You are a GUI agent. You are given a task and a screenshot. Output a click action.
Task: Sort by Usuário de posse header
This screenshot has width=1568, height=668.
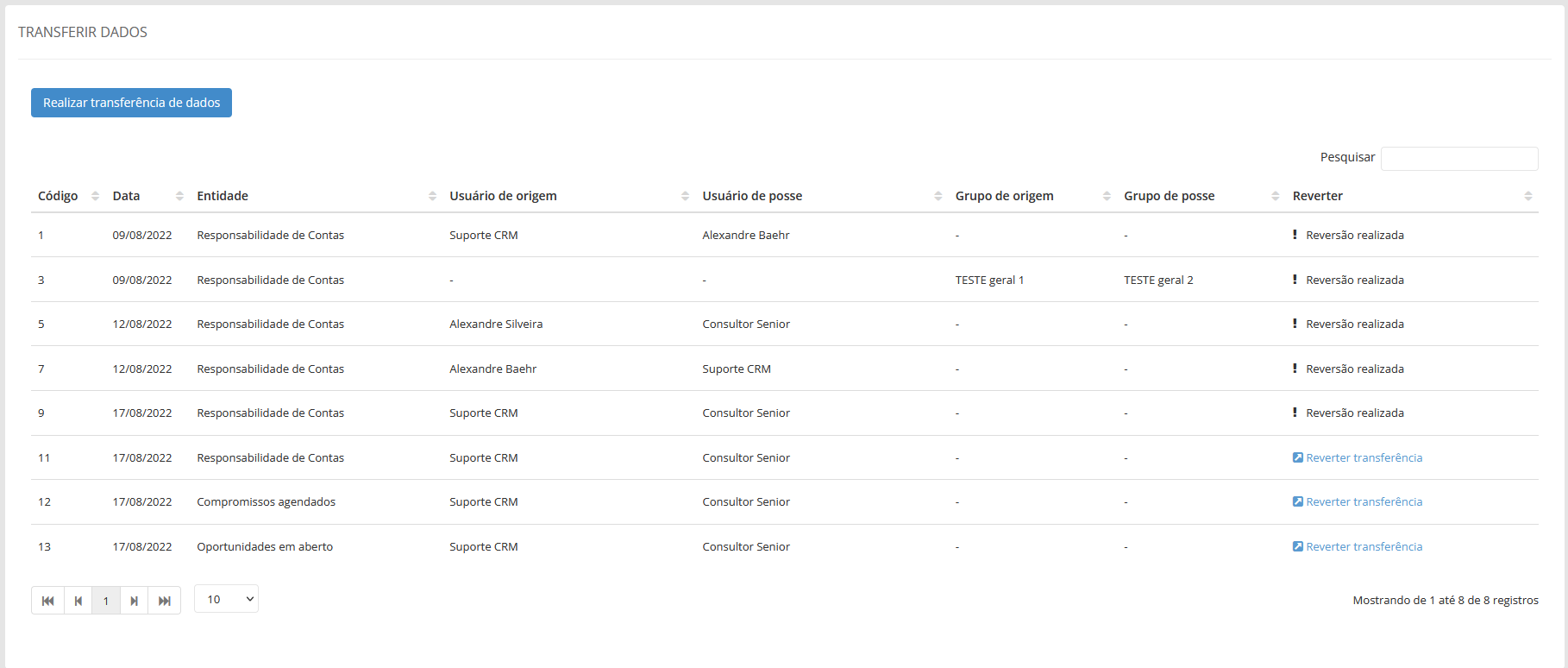752,196
